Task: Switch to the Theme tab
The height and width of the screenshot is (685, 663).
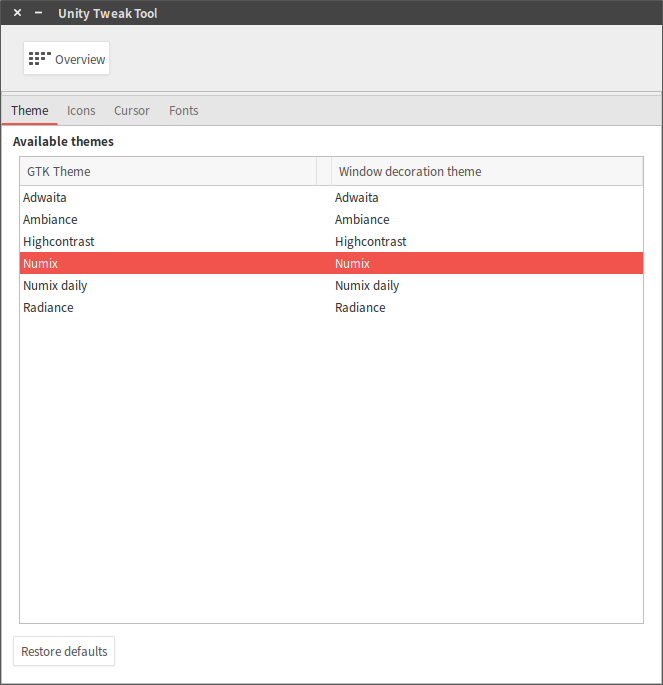Action: click(30, 111)
